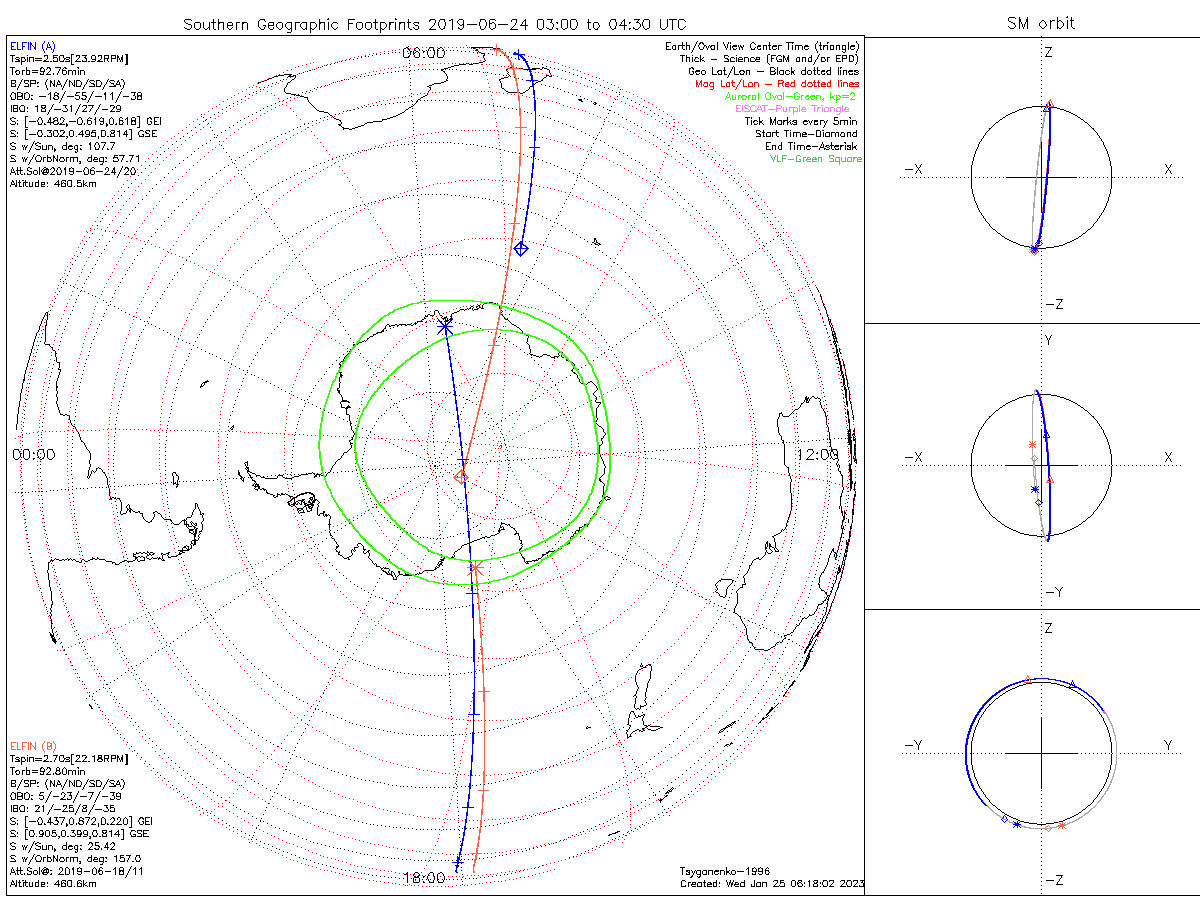Select 'IBO: 21/-25/8/-35' line
This screenshot has width=1200, height=900.
65,808
